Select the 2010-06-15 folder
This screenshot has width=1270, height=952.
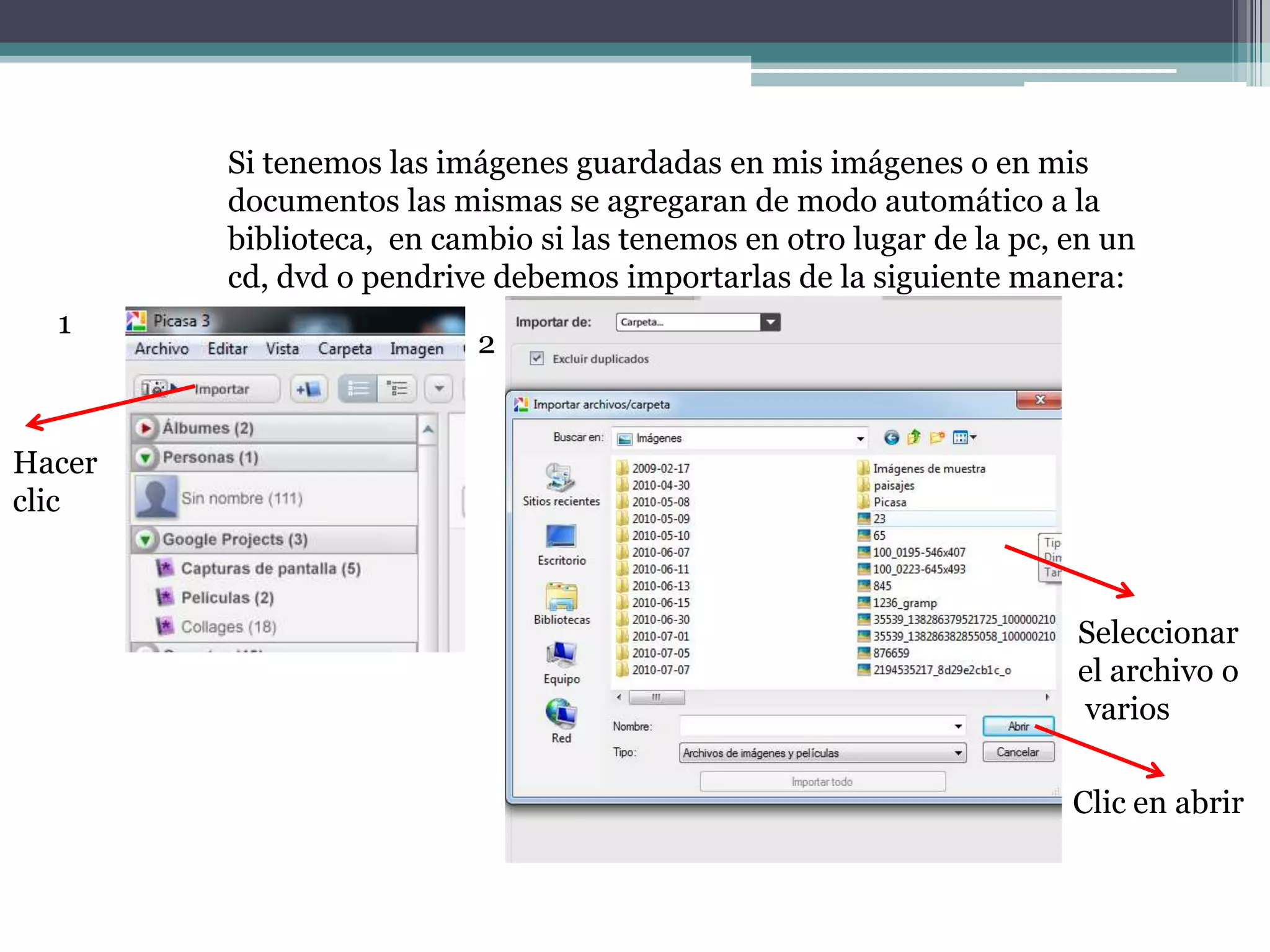653,602
